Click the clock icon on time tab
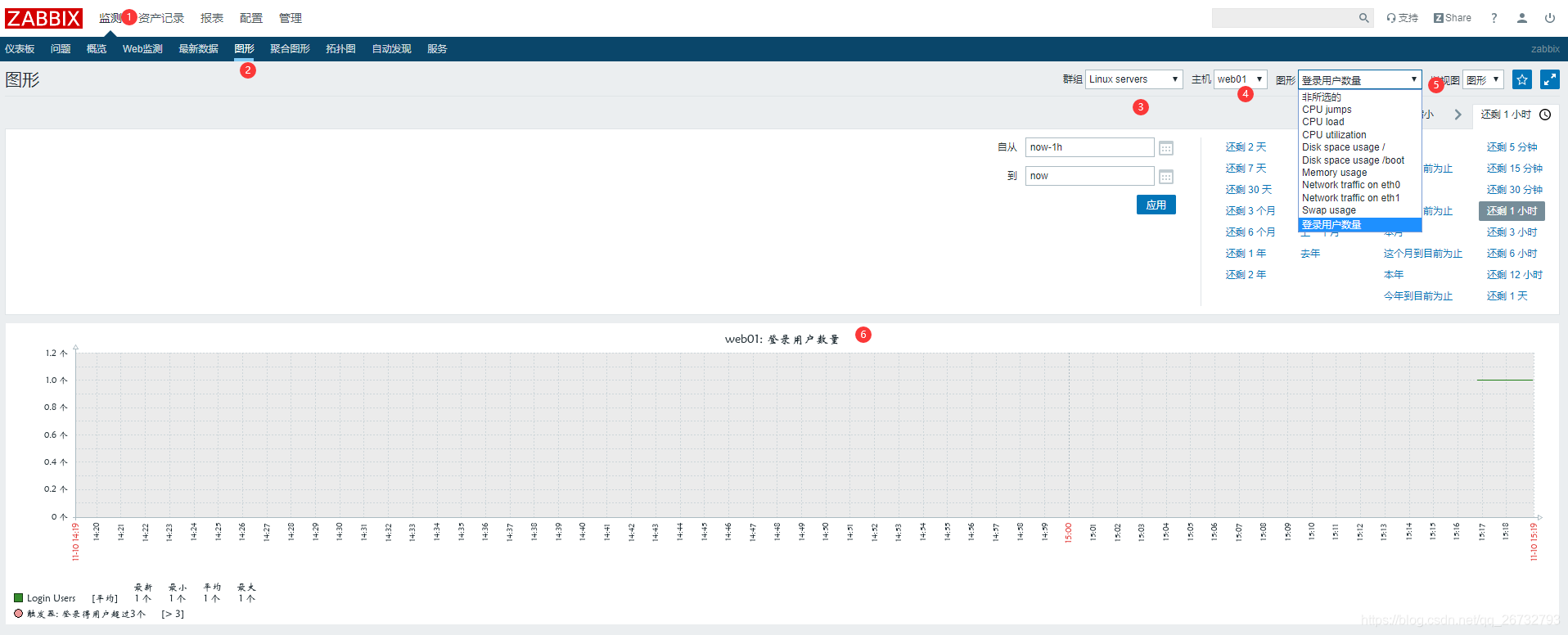 pos(1545,115)
